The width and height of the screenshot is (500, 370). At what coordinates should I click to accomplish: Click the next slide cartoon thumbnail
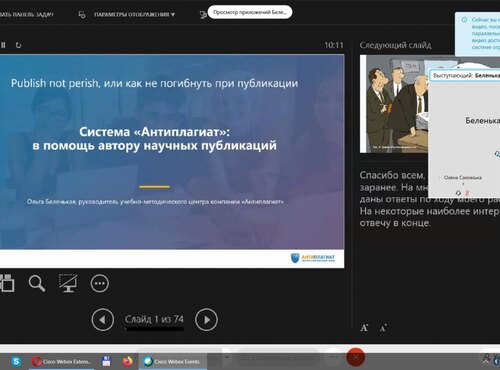(394, 104)
